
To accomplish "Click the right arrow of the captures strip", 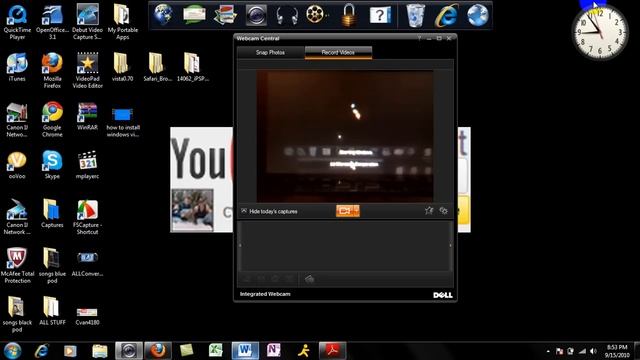I will [451, 245].
